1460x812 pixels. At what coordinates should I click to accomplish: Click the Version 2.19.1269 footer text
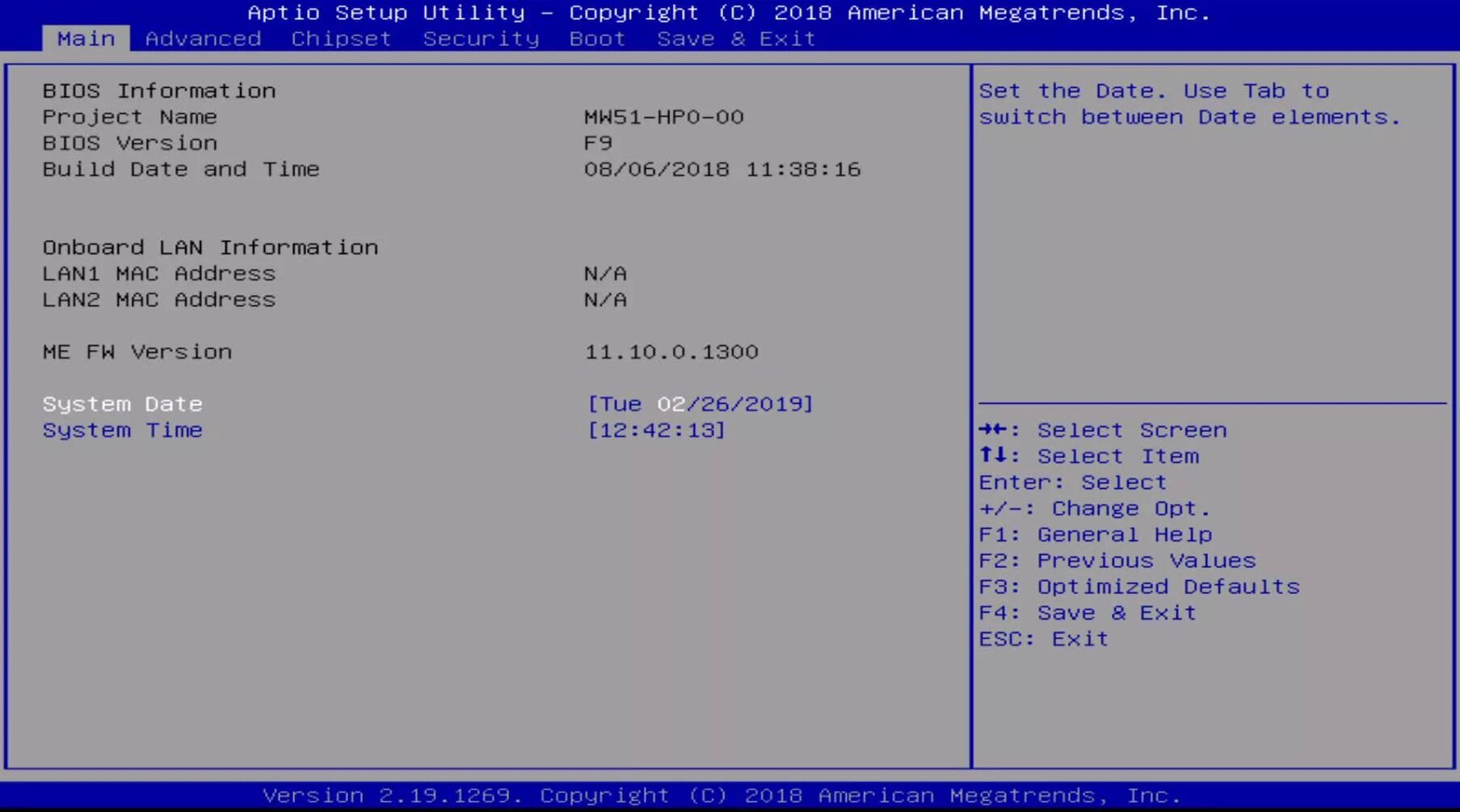tap(722, 796)
